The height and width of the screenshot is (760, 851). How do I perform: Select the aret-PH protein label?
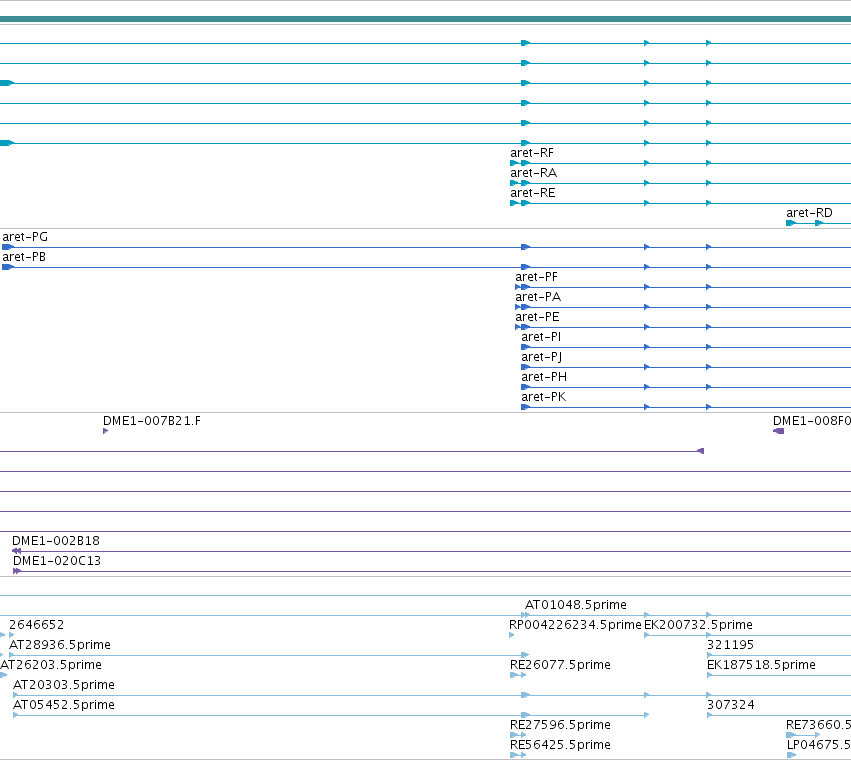(x=544, y=377)
